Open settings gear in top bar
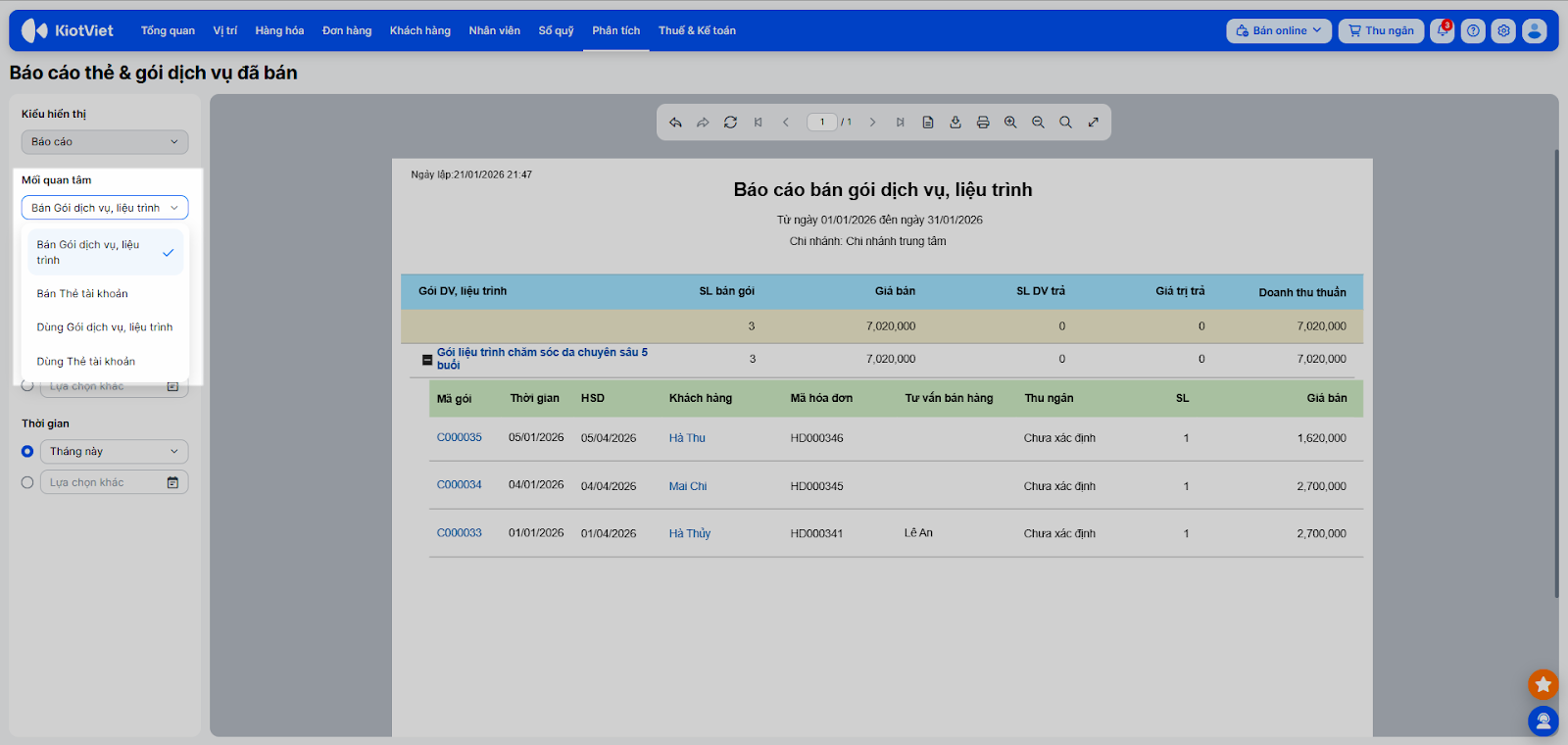This screenshot has width=1568, height=745. tap(1503, 31)
